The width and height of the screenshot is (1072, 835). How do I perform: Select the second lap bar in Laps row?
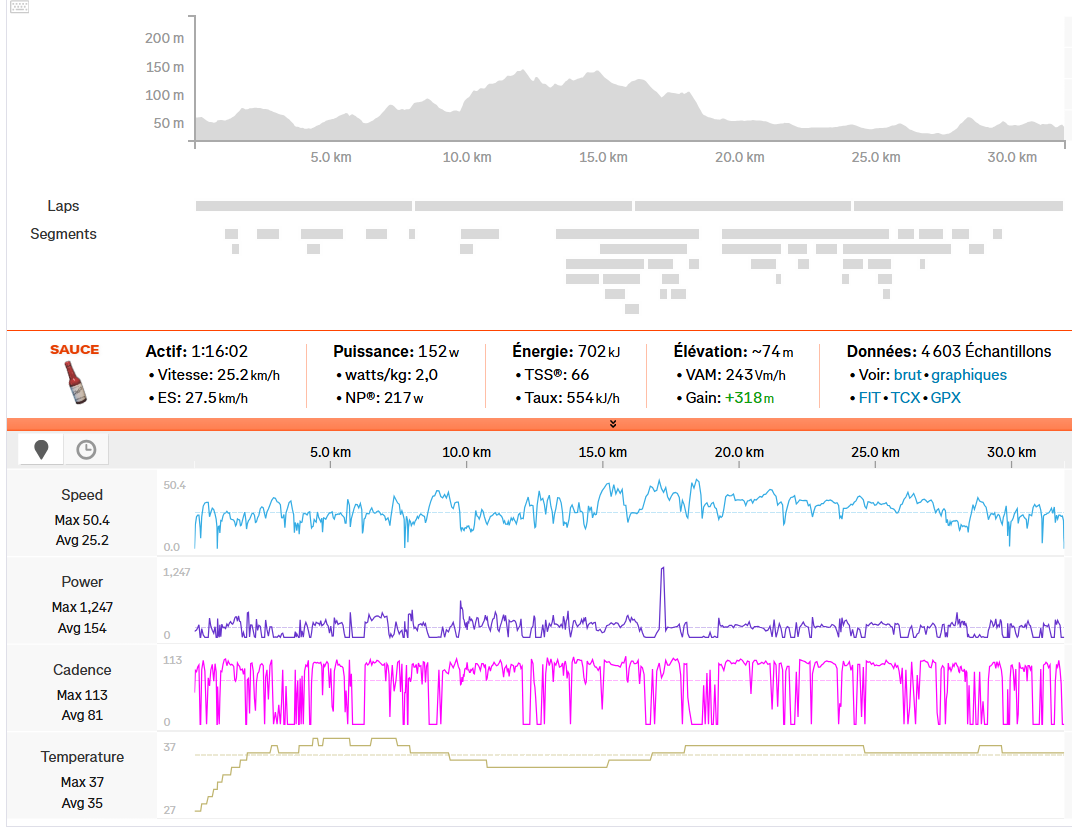(x=523, y=206)
